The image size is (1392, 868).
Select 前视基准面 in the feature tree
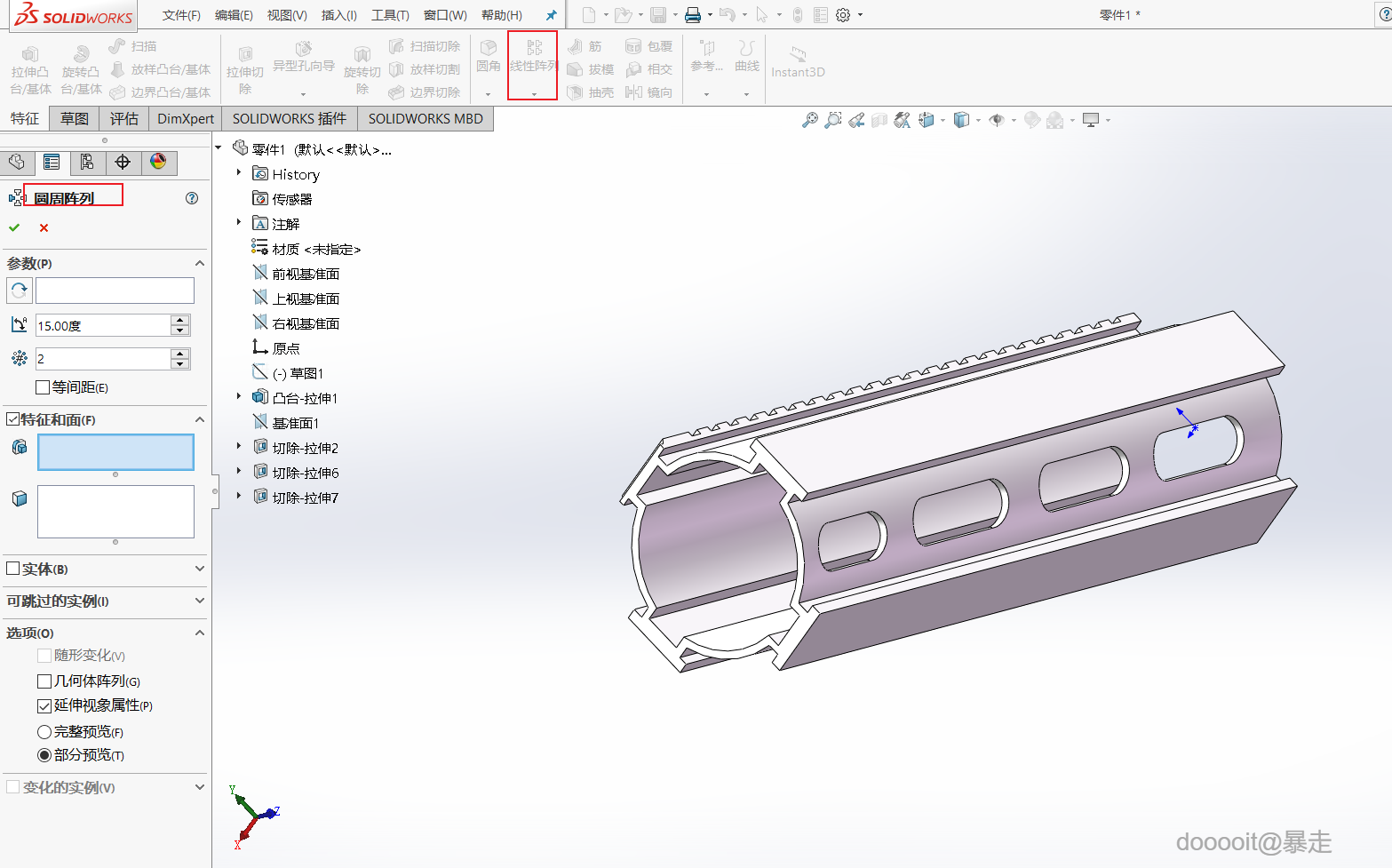click(306, 274)
